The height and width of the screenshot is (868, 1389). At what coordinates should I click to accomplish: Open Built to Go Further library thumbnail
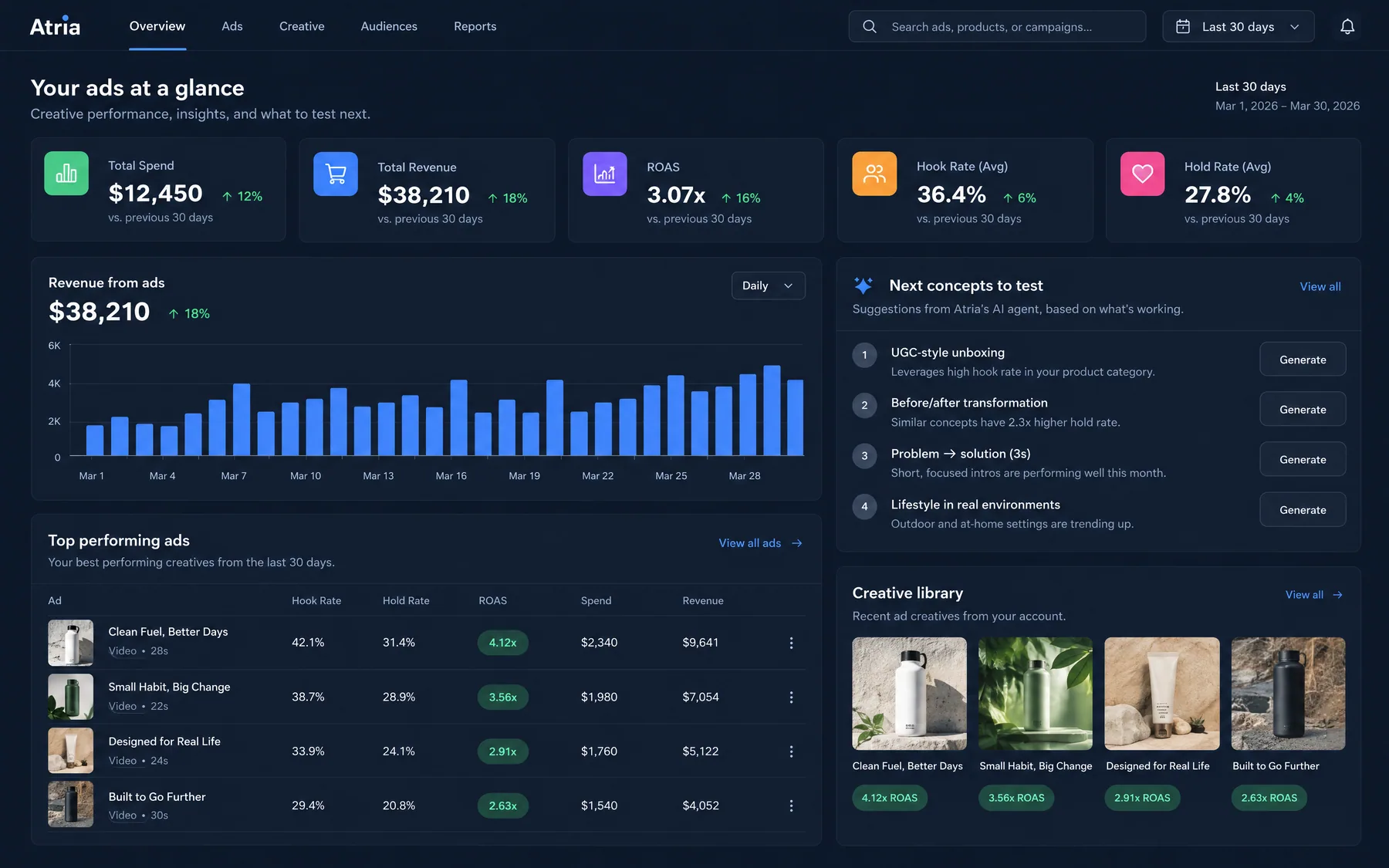[x=1288, y=694]
